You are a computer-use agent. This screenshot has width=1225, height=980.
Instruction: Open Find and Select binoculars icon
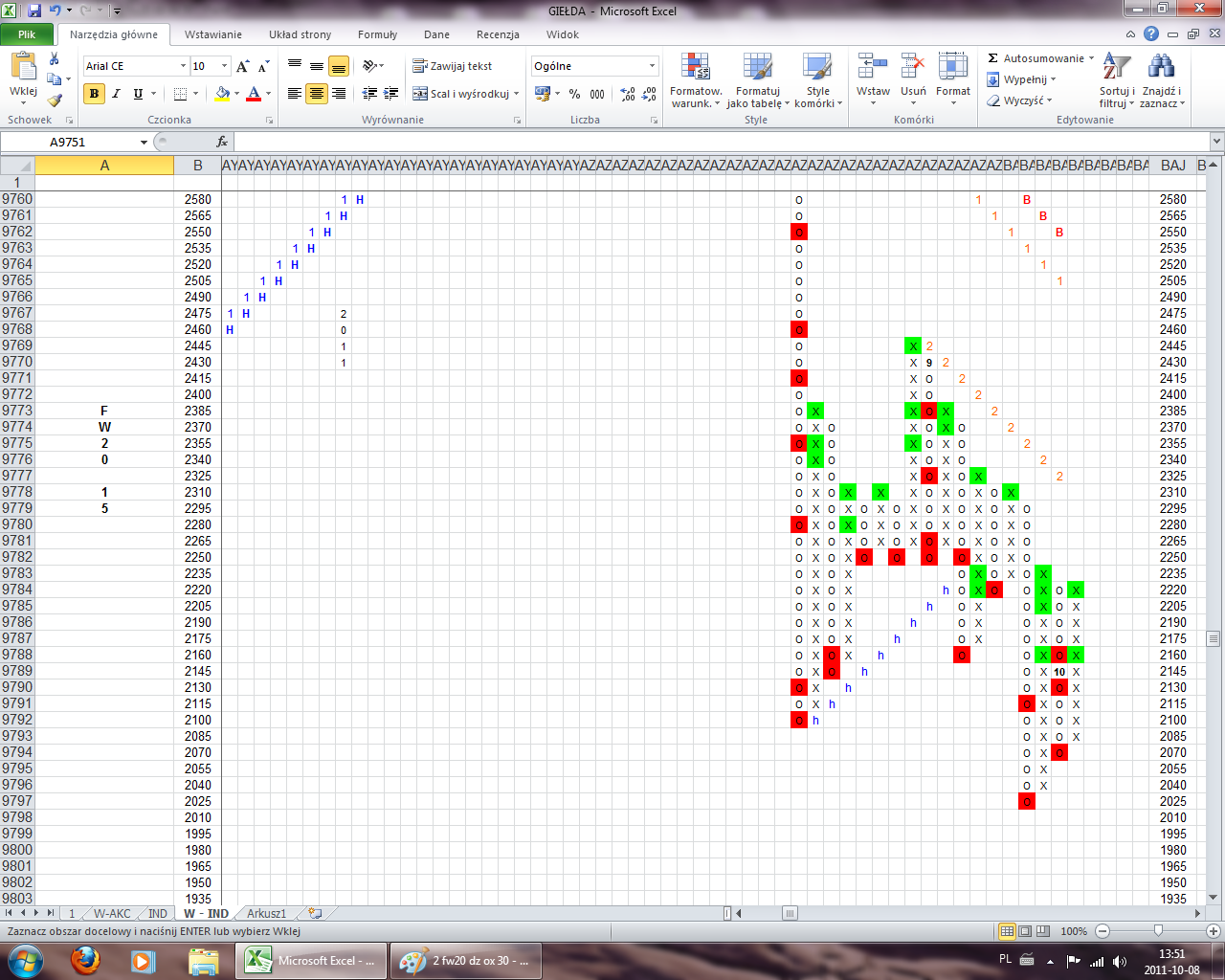[1161, 69]
